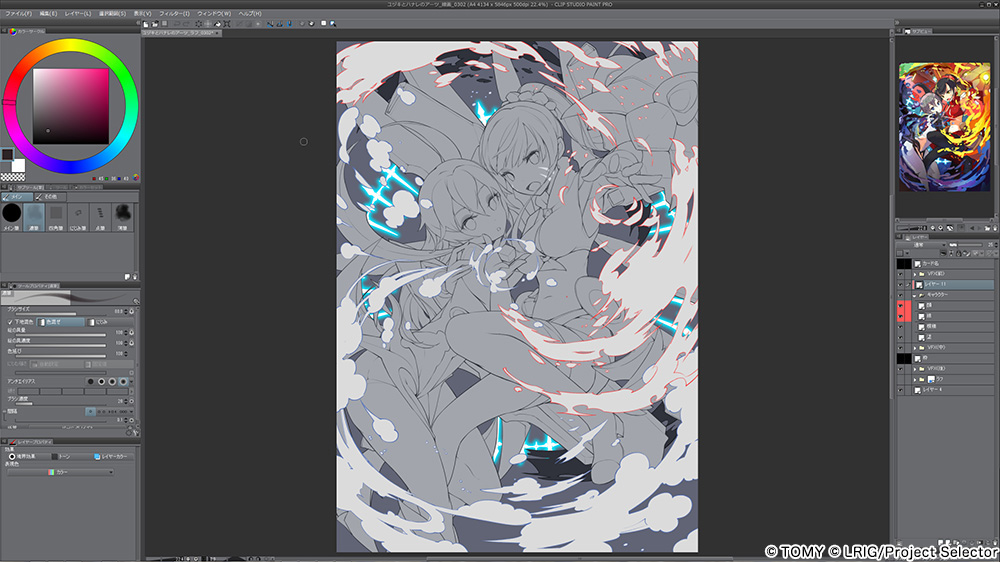This screenshot has width=1000, height=562.
Task: Open the ウィンドウ(W) menu
Action: click(214, 13)
